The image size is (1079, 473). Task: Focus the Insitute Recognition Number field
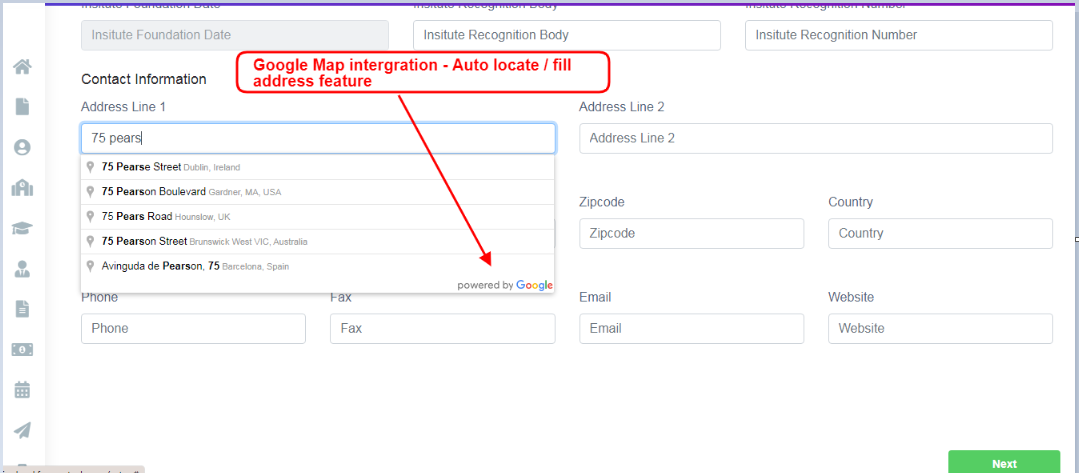click(x=899, y=35)
